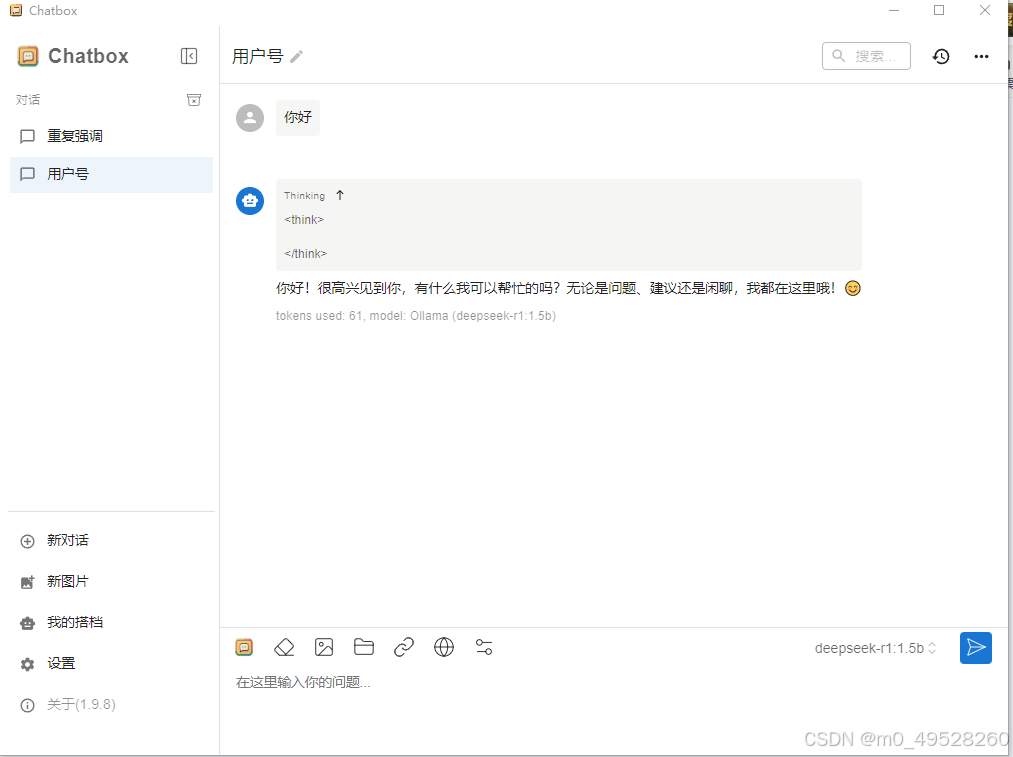Click the clear conversations archive icon

pos(194,99)
